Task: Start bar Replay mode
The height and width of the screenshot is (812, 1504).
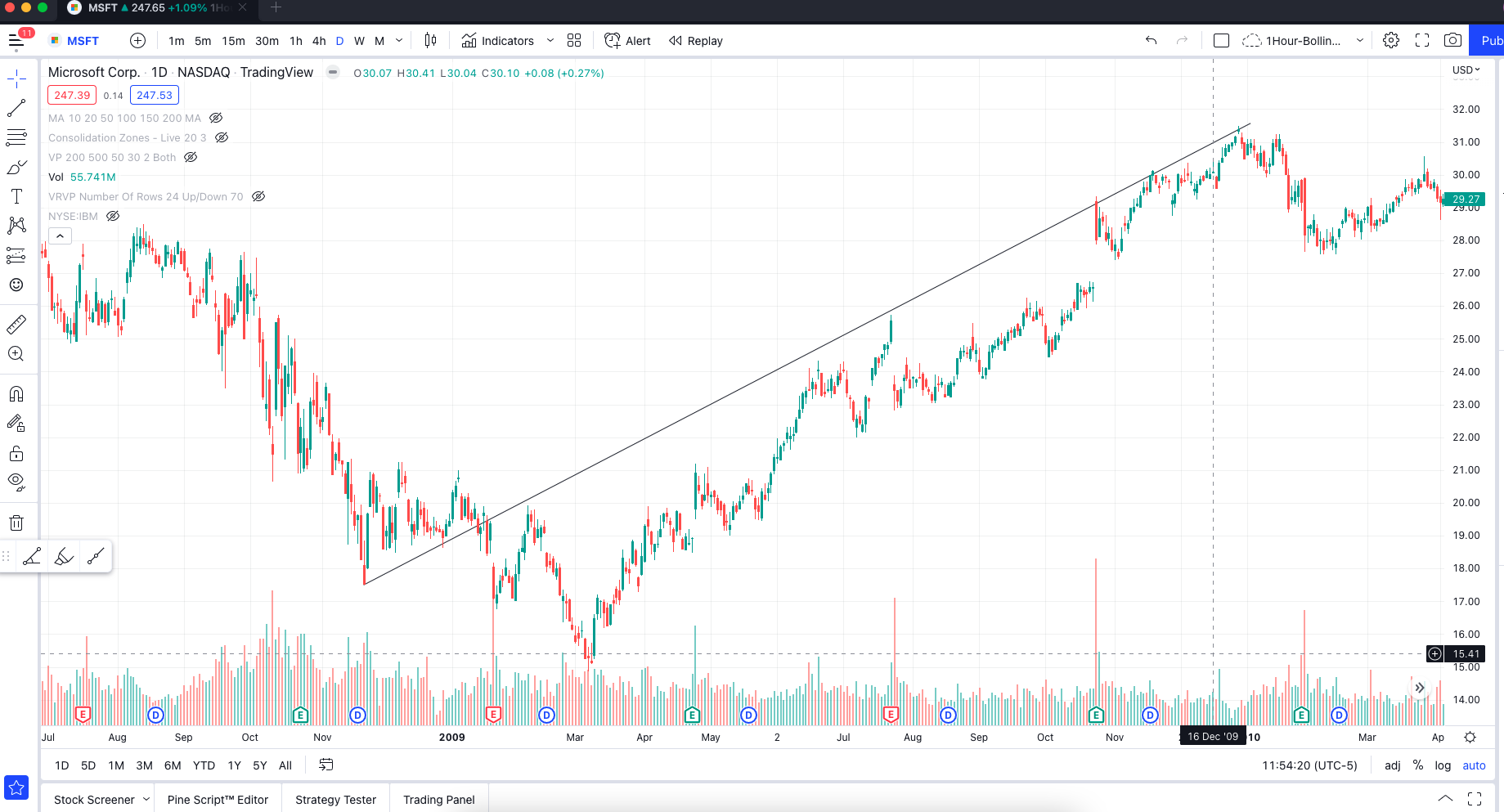Action: [x=696, y=41]
